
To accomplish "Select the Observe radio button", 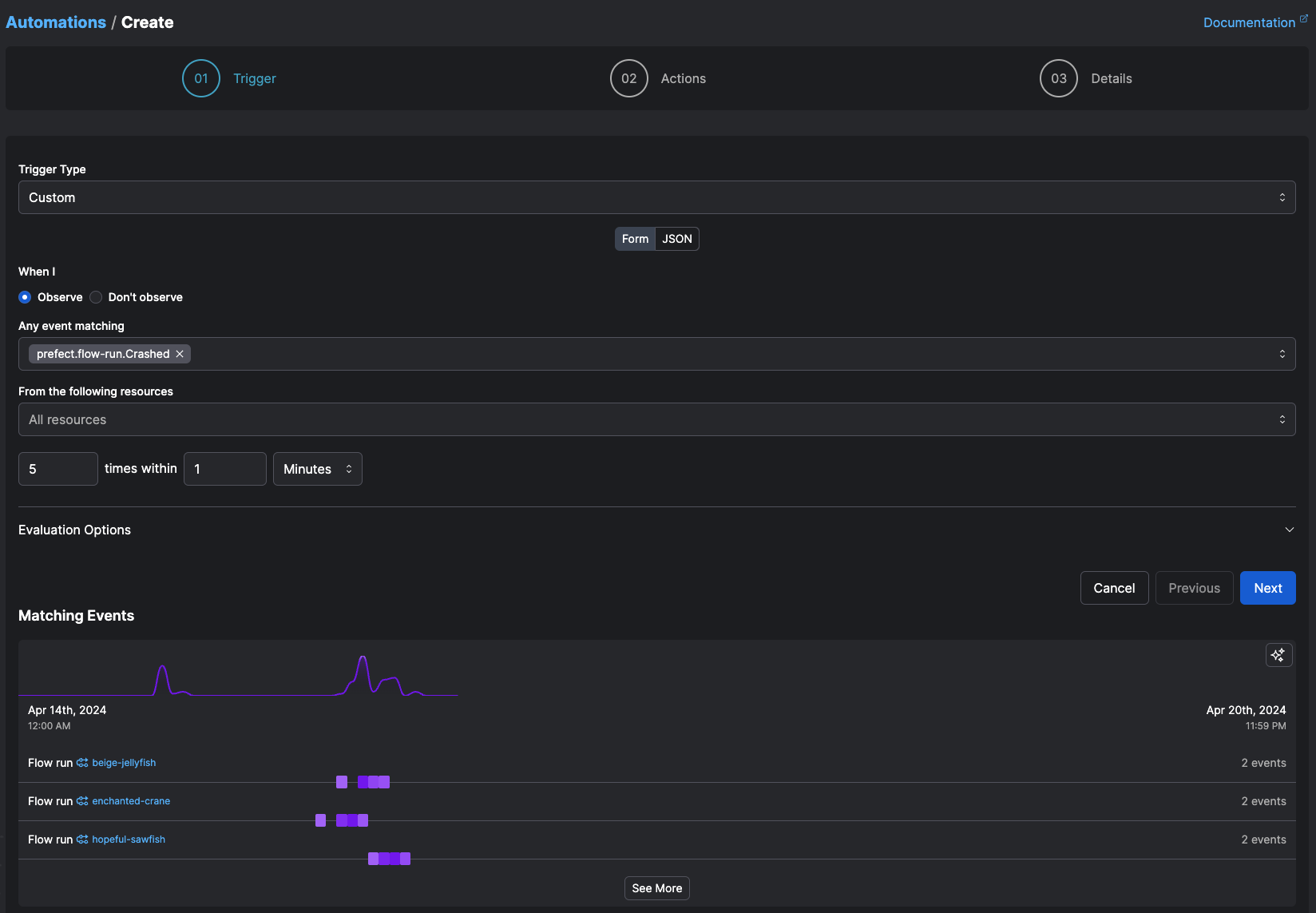I will point(25,297).
